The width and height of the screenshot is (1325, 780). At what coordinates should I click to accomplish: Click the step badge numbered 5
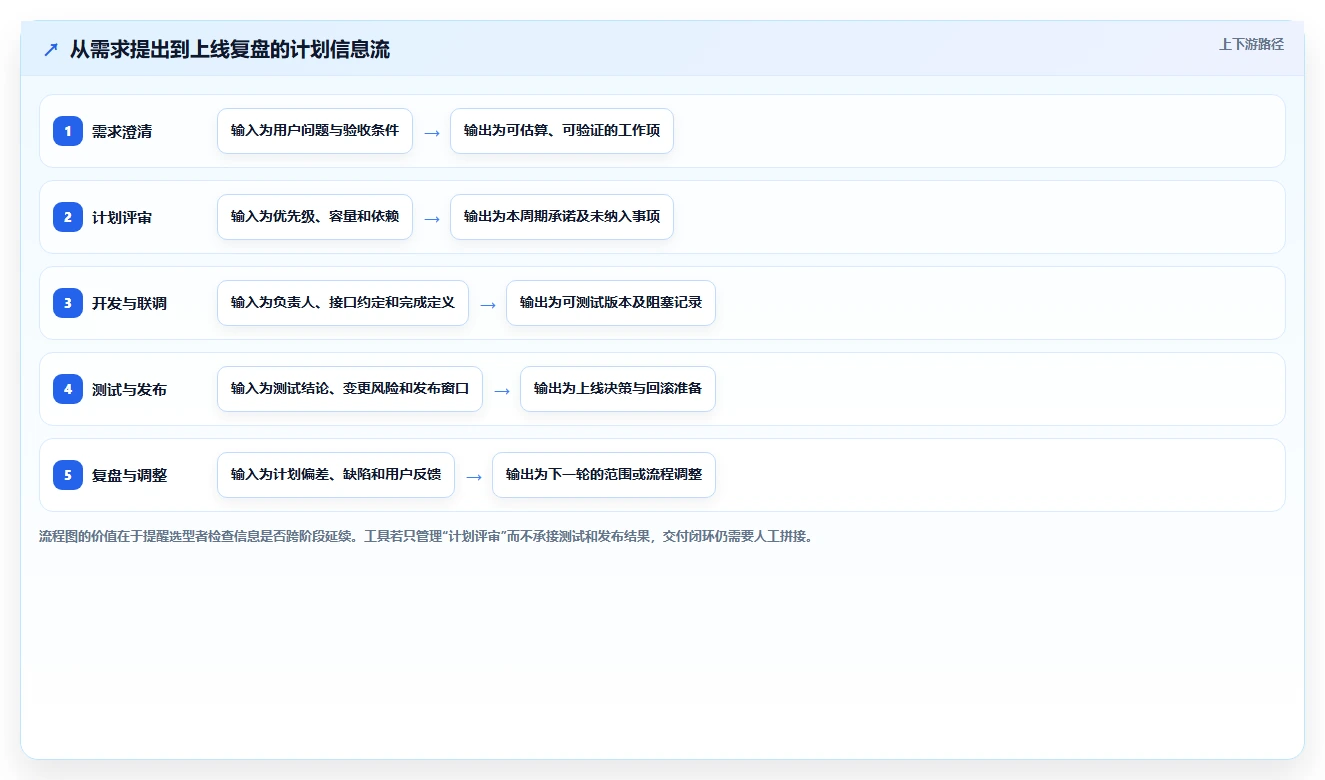coord(68,475)
